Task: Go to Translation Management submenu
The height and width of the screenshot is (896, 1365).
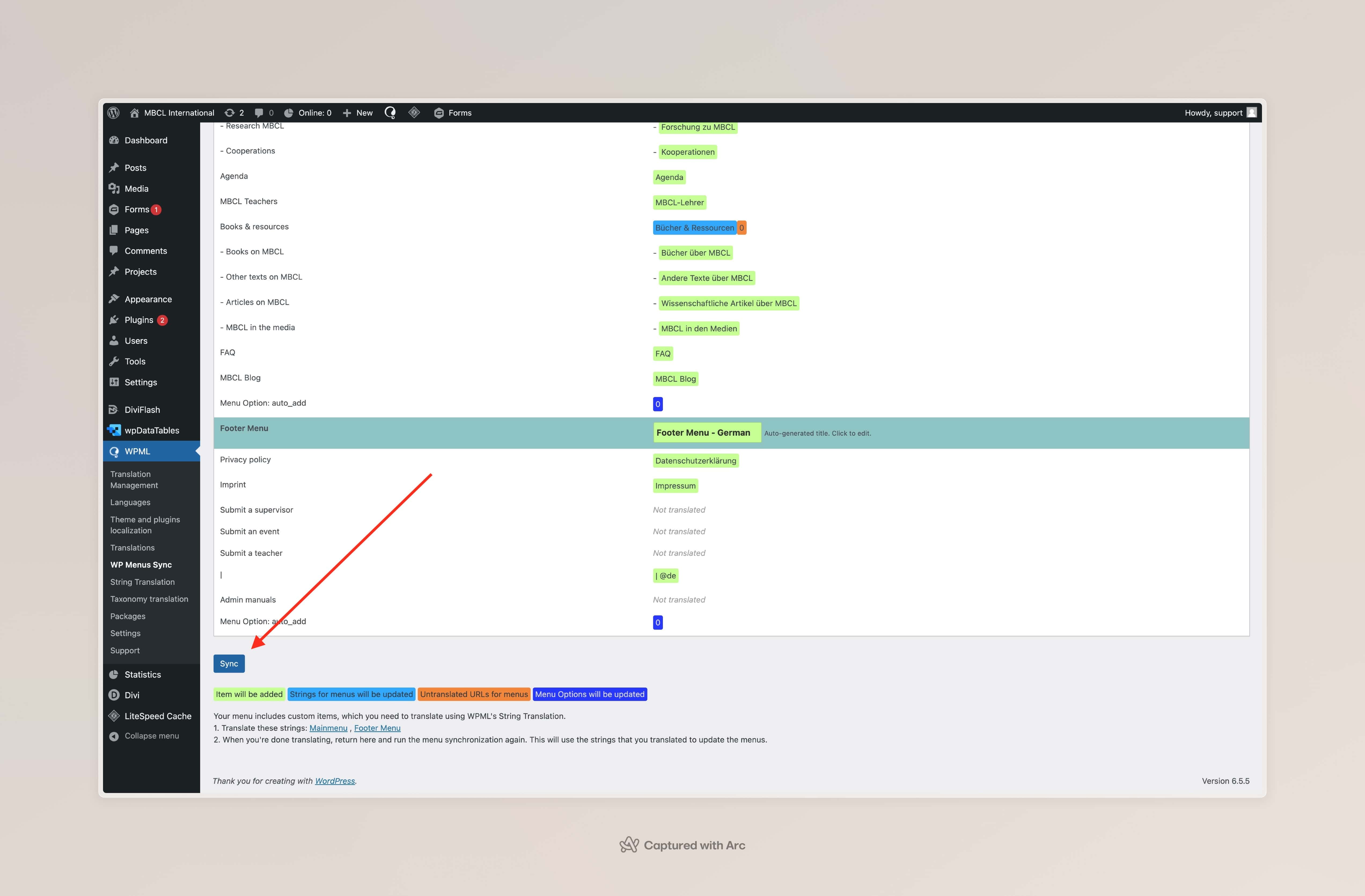Action: [x=134, y=480]
